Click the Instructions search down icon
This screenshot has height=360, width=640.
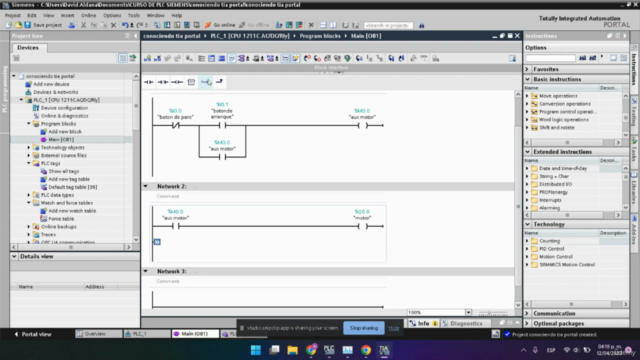pos(582,58)
